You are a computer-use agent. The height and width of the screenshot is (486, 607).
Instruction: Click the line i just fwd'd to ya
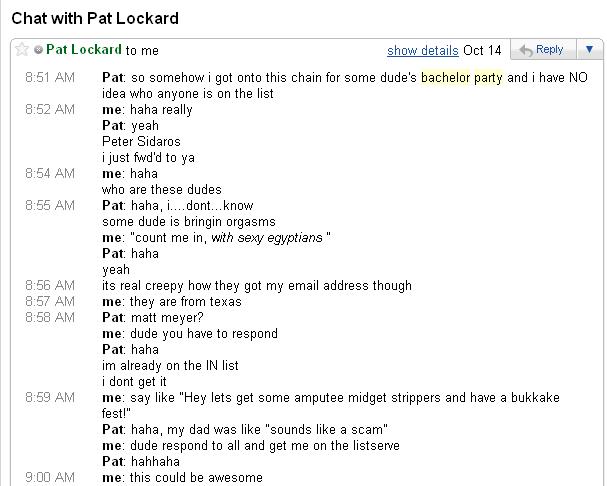148,158
